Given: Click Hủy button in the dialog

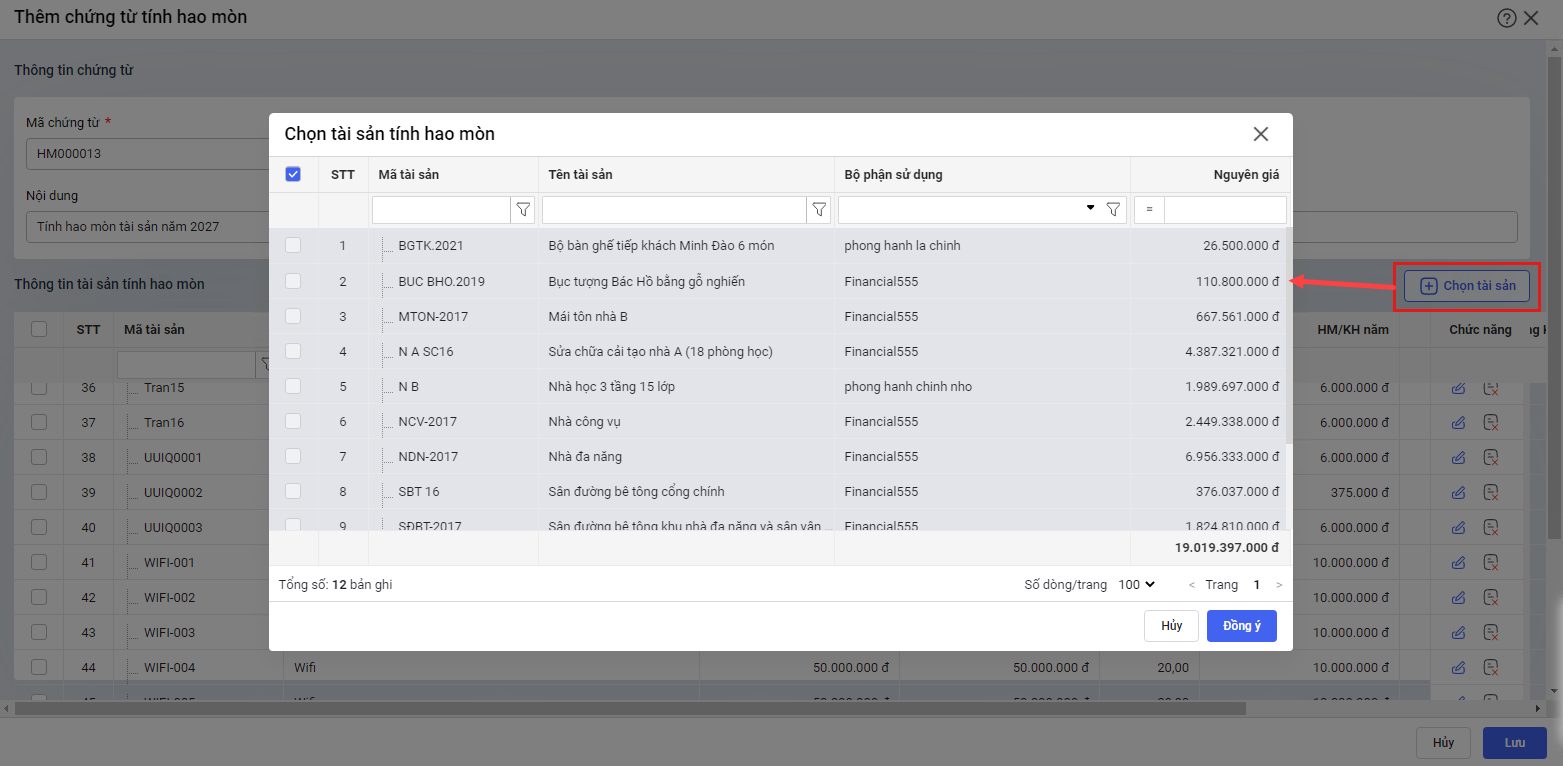Looking at the screenshot, I should click(x=1171, y=626).
